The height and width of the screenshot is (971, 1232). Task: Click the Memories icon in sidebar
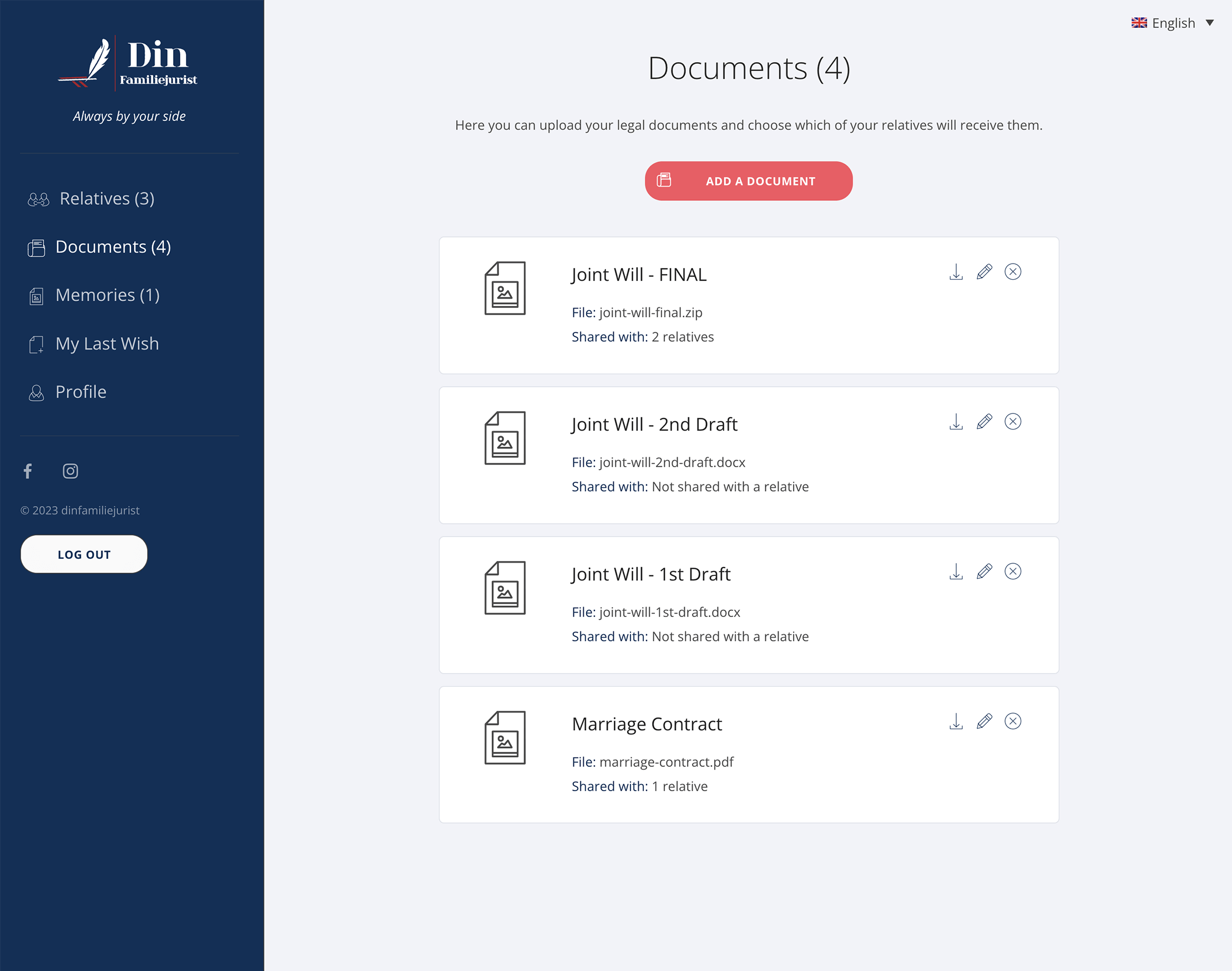(x=37, y=296)
